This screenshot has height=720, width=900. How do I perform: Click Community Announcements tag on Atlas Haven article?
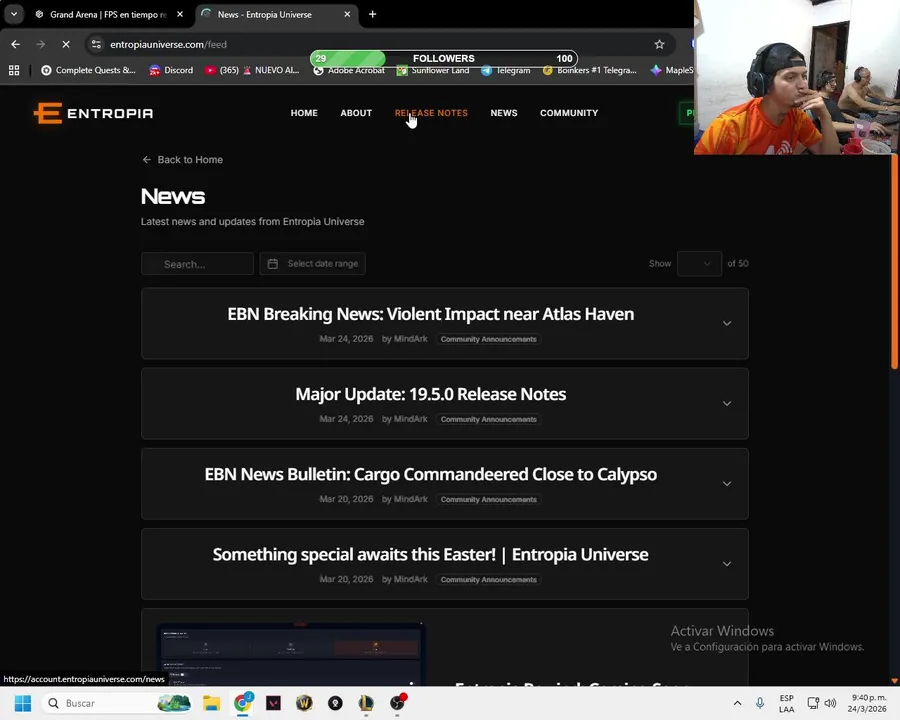tap(488, 339)
